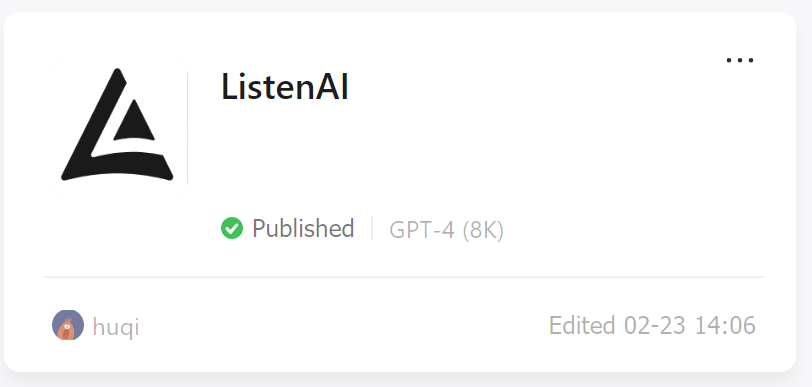The height and width of the screenshot is (387, 812).
Task: Open the ListenAI bot card
Action: (x=400, y=192)
